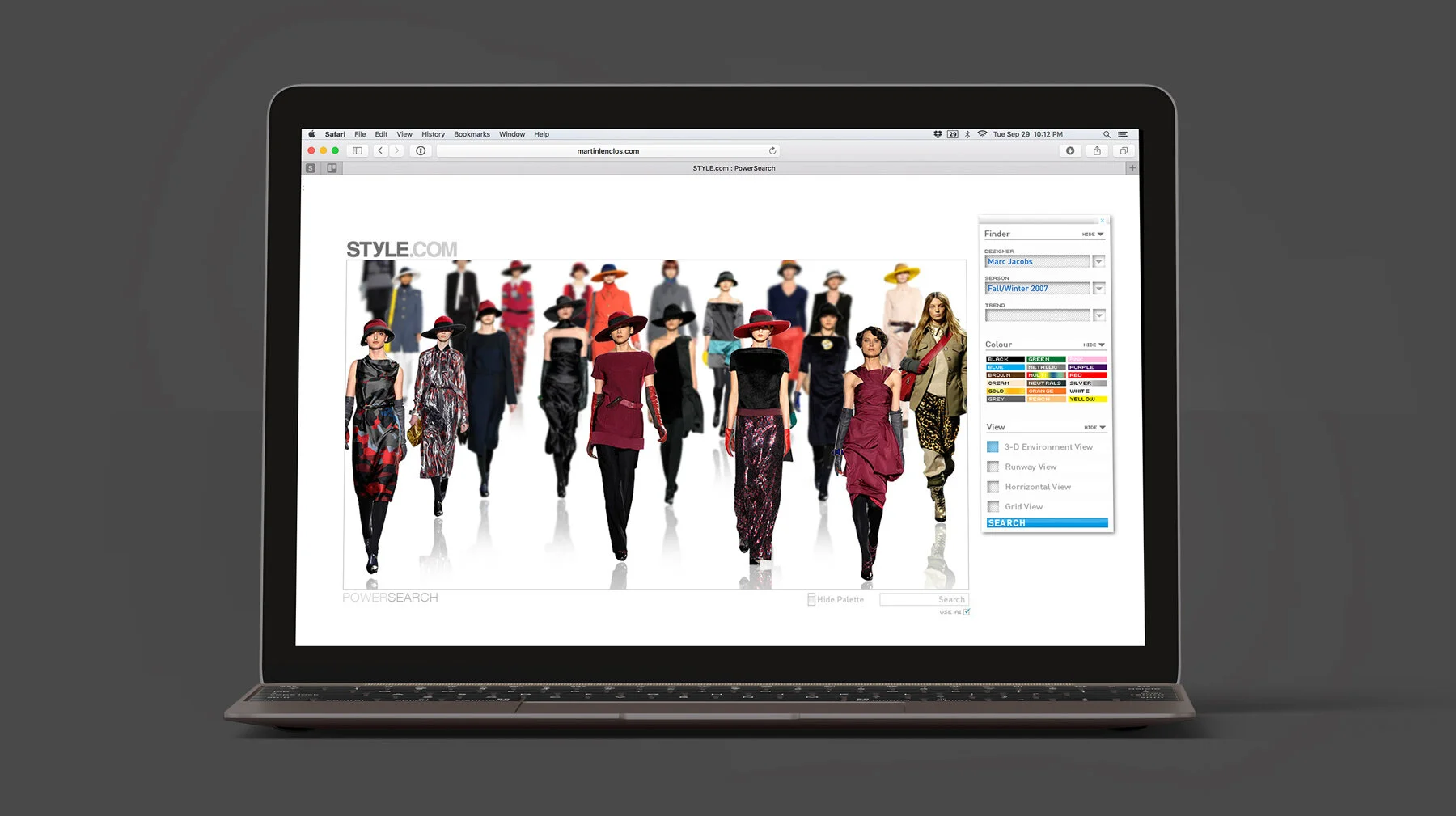Open the Bookmarks menu
The height and width of the screenshot is (816, 1456).
tap(472, 134)
